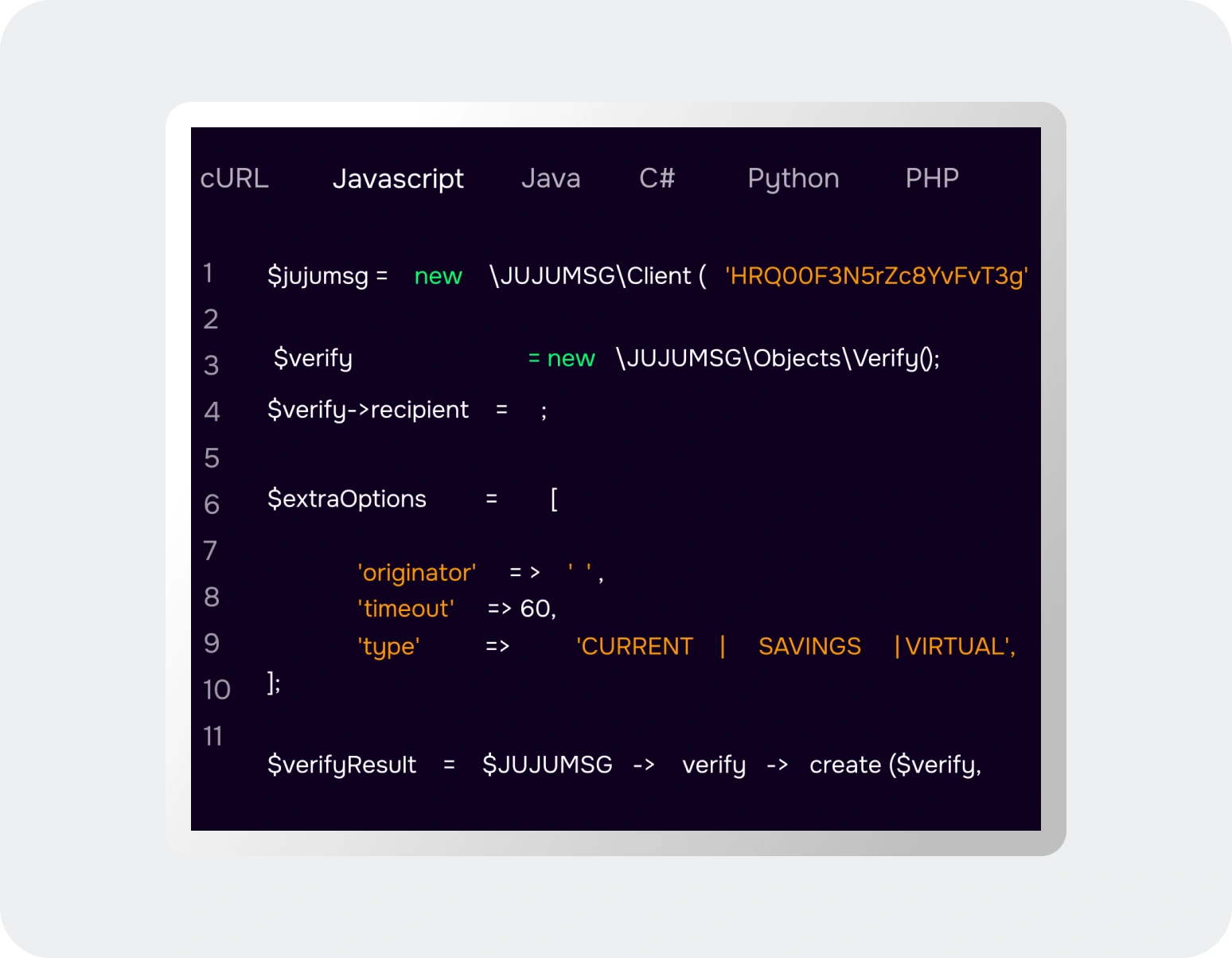Click the 'originator' array key
This screenshot has height=958, width=1232.
point(416,573)
